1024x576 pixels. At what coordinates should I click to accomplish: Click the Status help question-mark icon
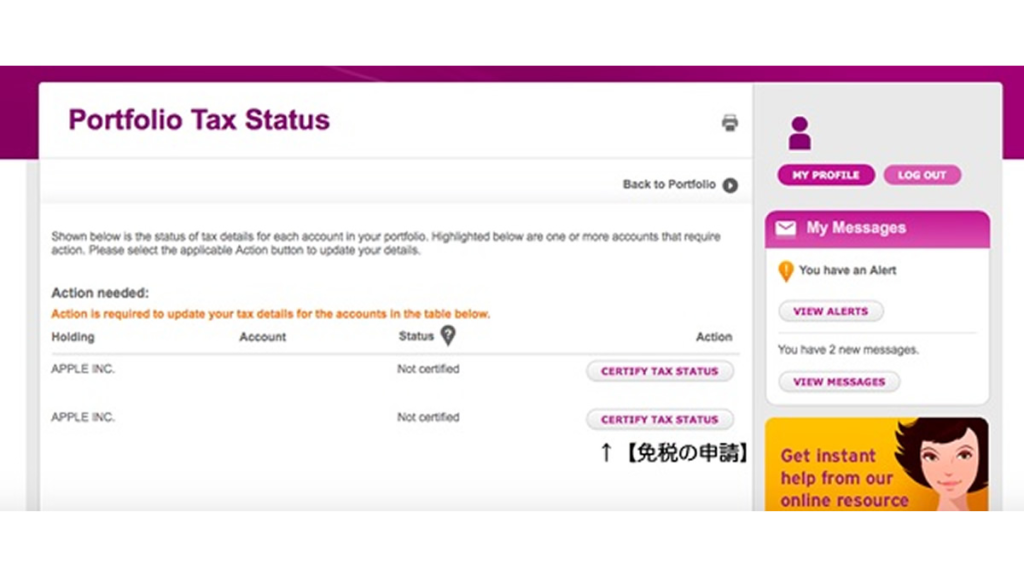click(448, 336)
